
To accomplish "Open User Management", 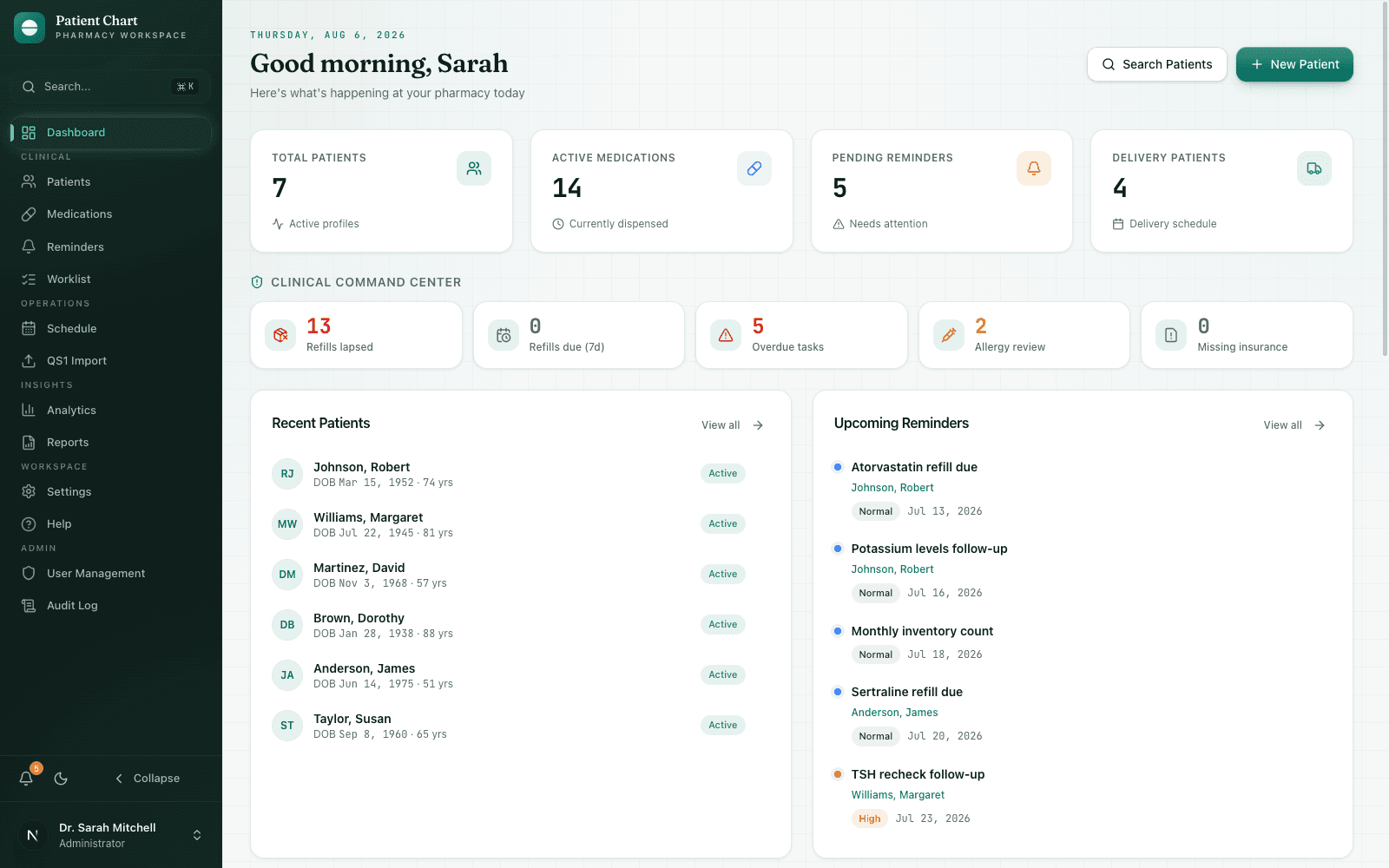I will [111, 574].
